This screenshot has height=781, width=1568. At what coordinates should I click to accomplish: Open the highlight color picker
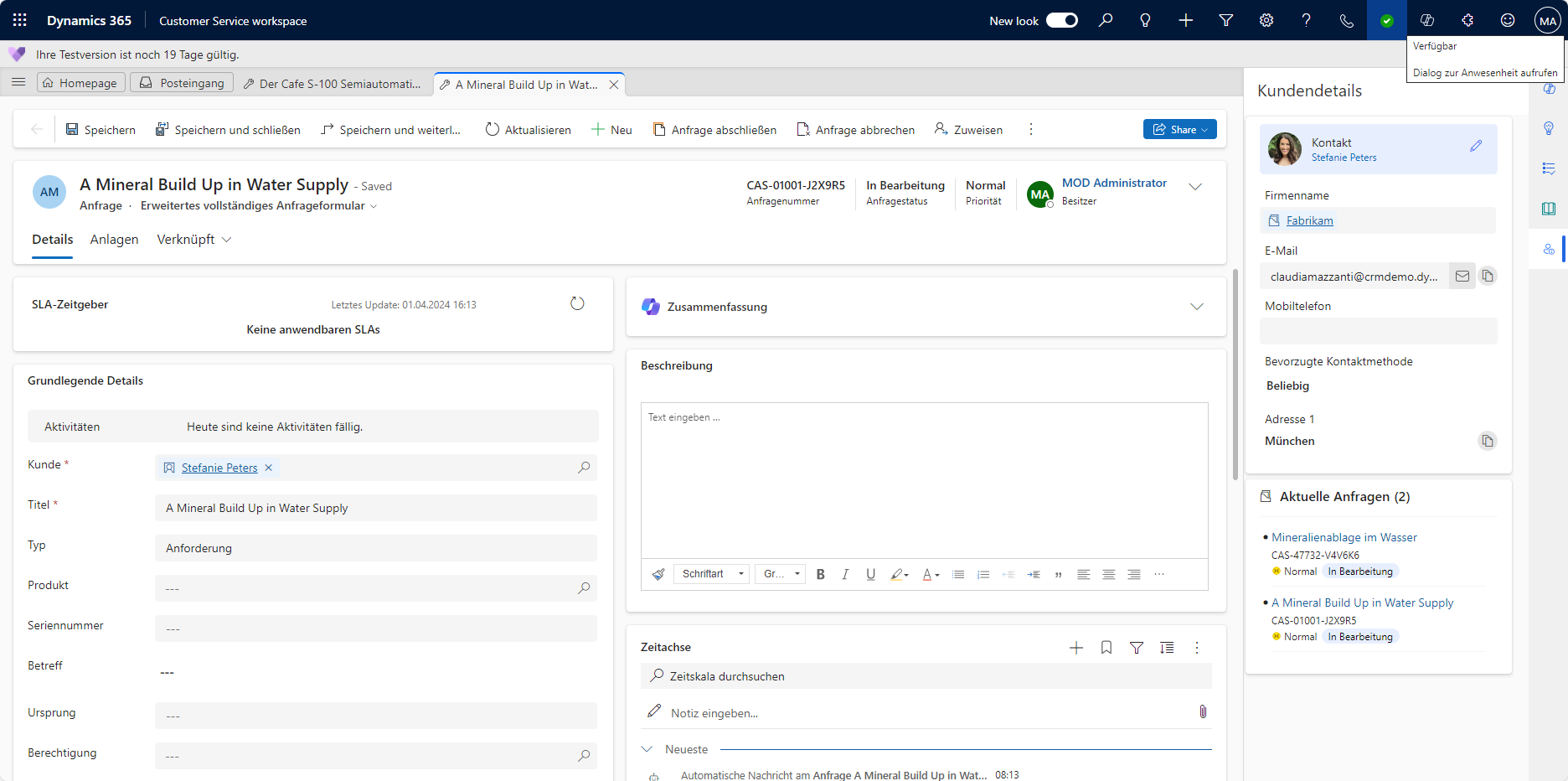pos(900,574)
